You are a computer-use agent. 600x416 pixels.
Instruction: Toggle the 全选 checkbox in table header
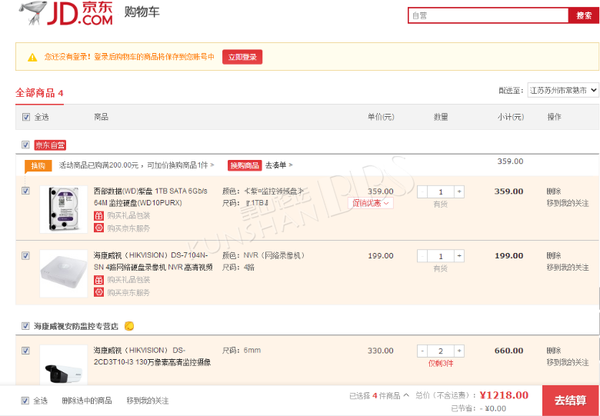pos(26,117)
